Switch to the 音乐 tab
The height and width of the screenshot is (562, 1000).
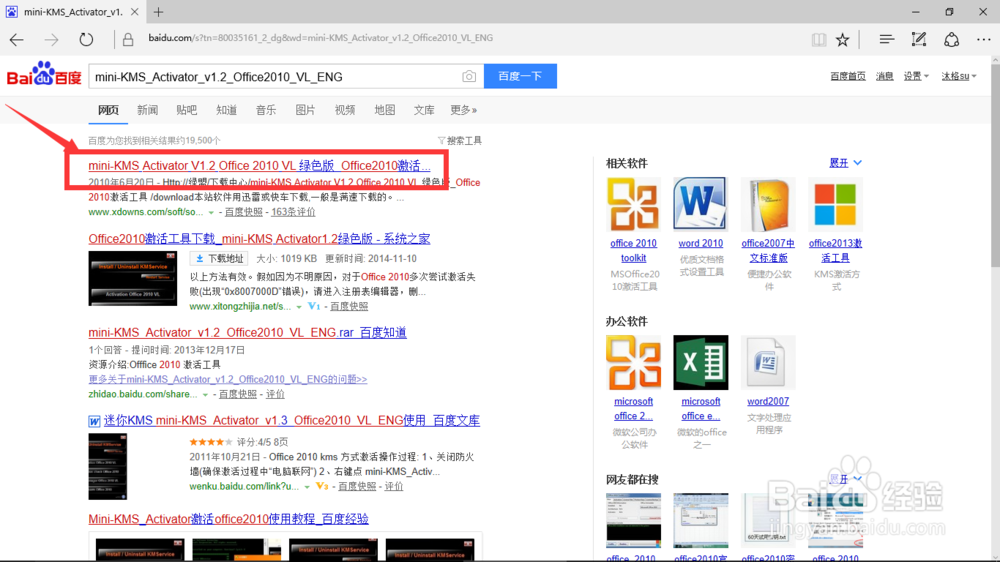tap(266, 110)
